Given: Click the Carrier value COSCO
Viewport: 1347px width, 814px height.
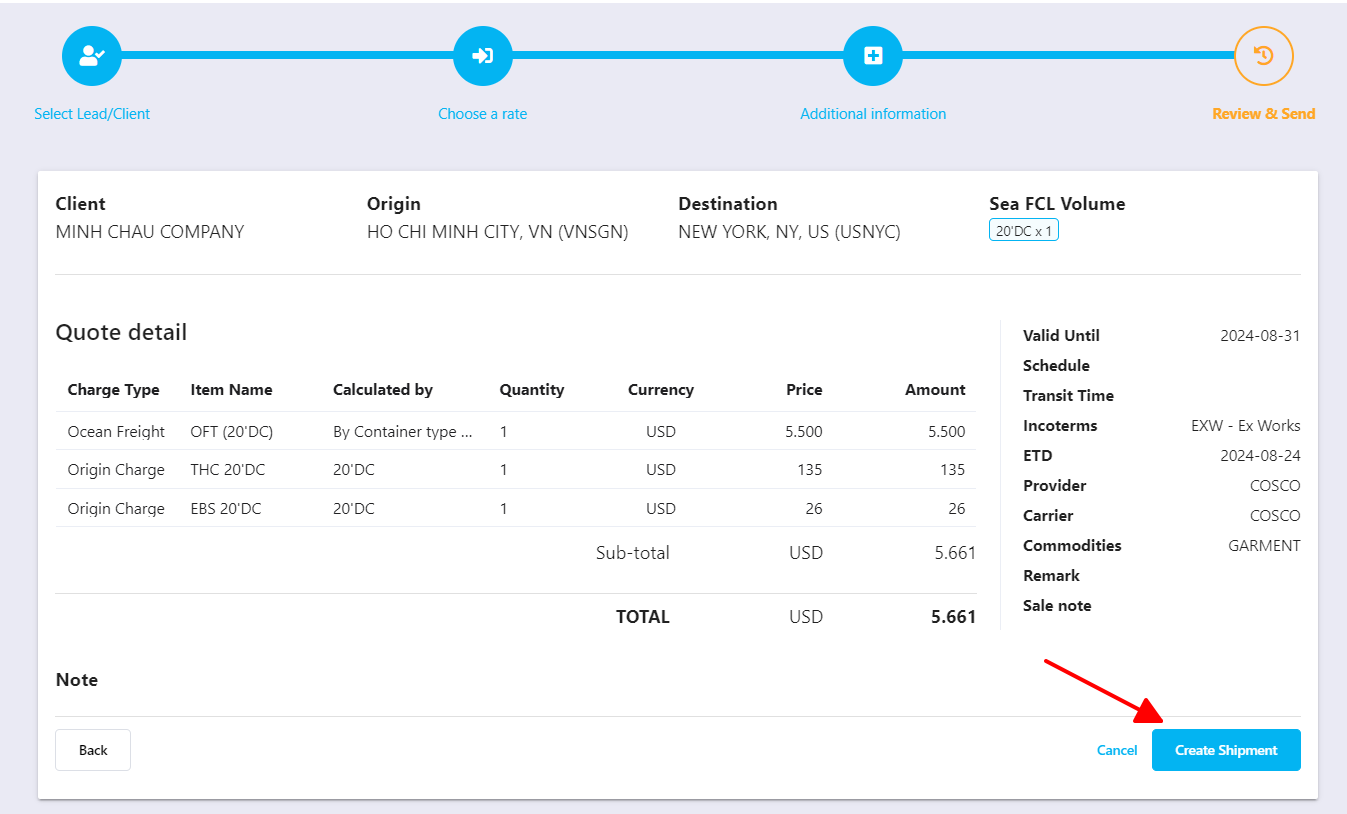Looking at the screenshot, I should [1275, 516].
